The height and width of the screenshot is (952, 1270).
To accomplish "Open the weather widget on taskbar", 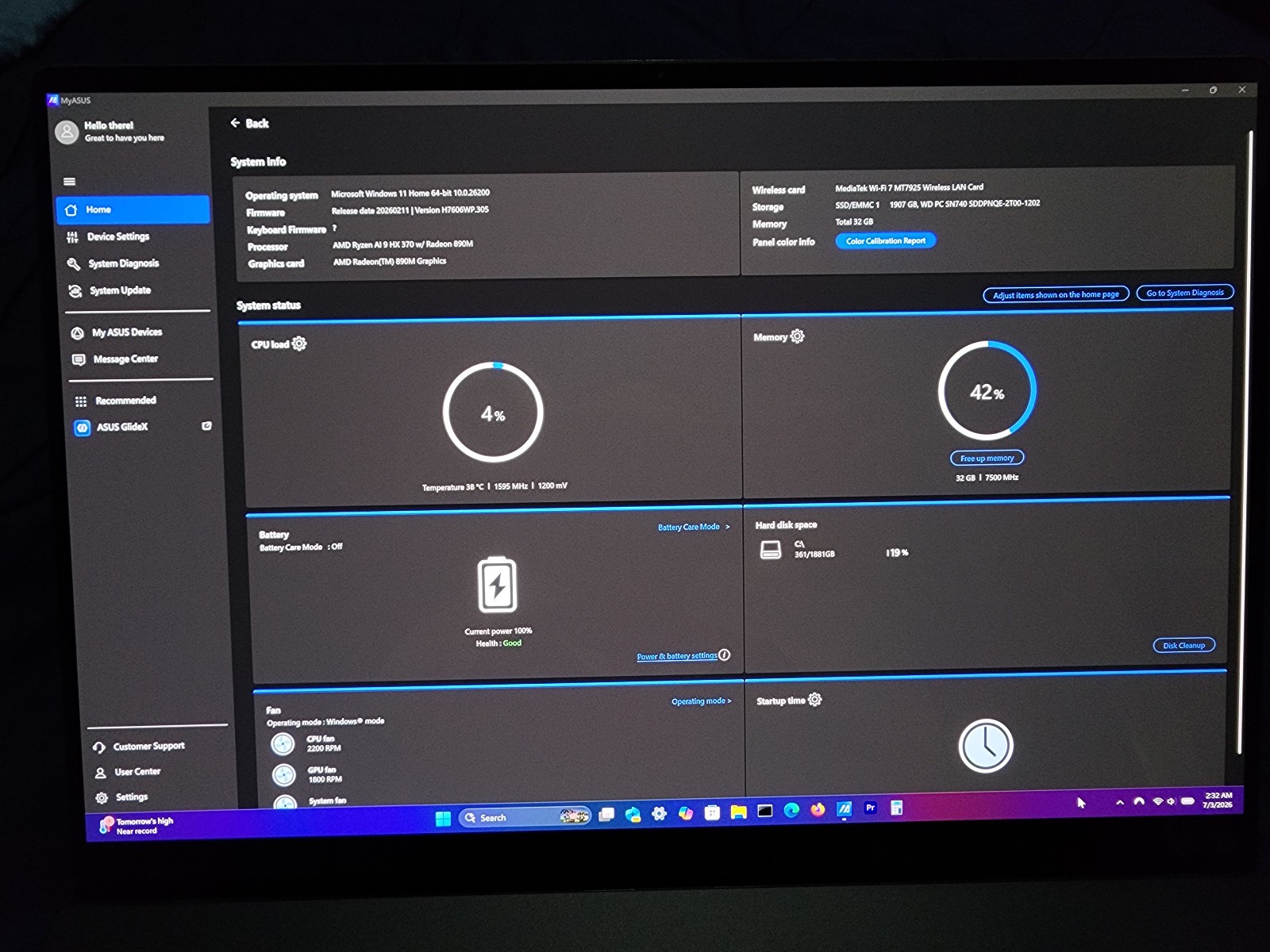I will (x=136, y=826).
